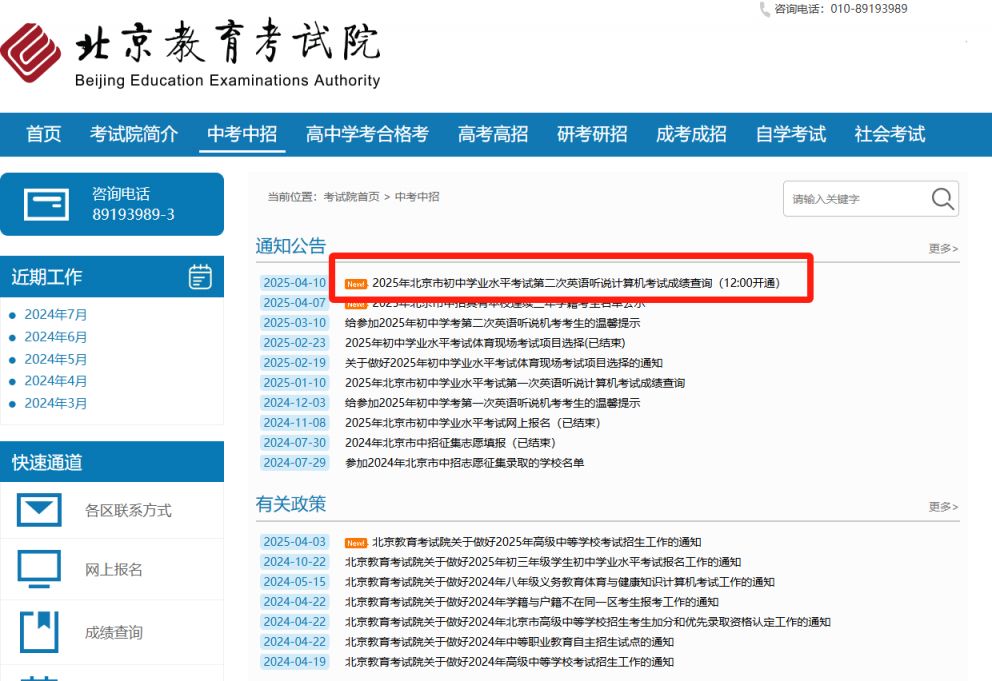This screenshot has height=681, width=992.
Task: Open the 高中学考合格考 menu item
Action: click(368, 134)
